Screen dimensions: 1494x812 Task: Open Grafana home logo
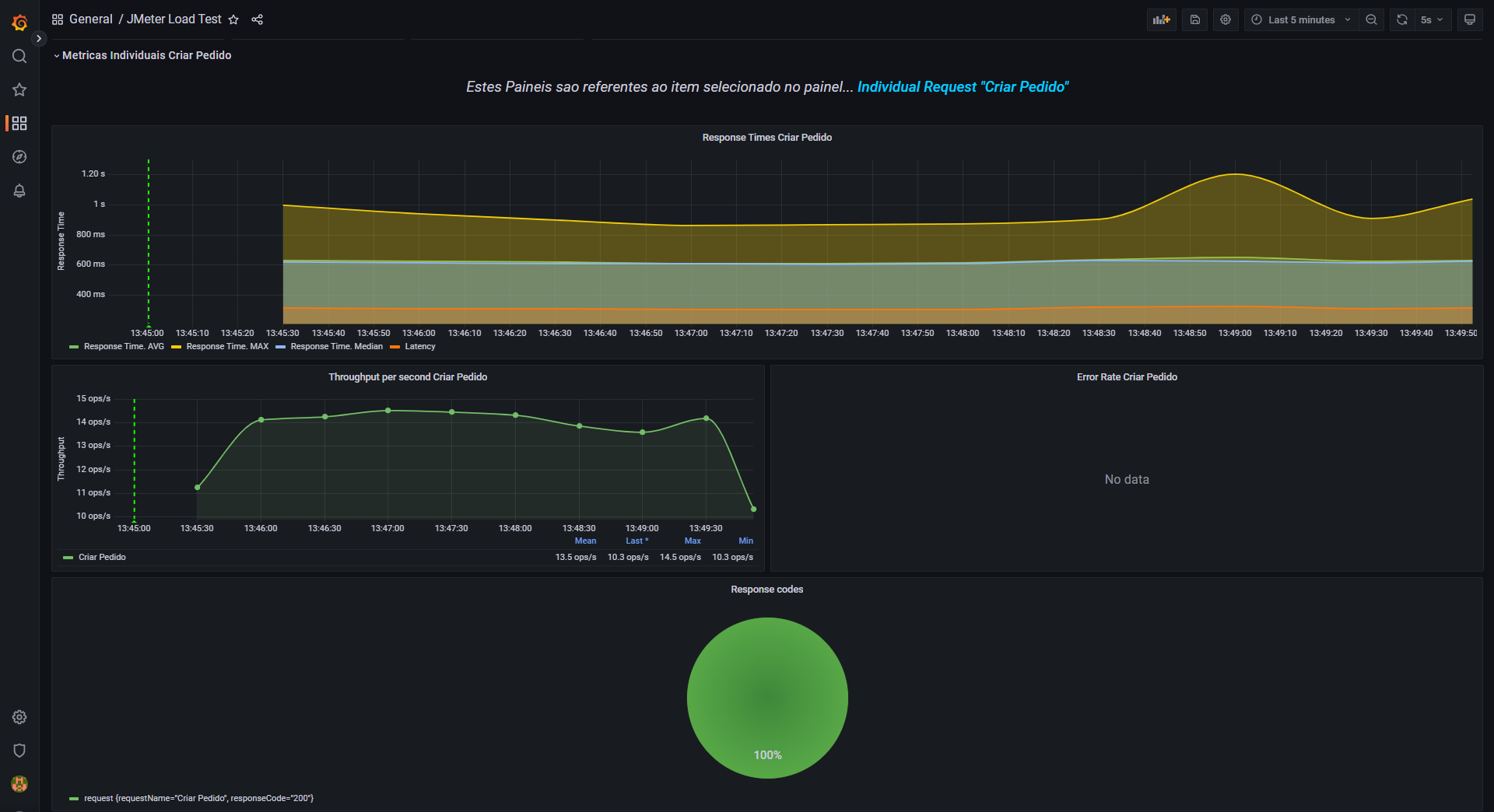pyautogui.click(x=19, y=23)
